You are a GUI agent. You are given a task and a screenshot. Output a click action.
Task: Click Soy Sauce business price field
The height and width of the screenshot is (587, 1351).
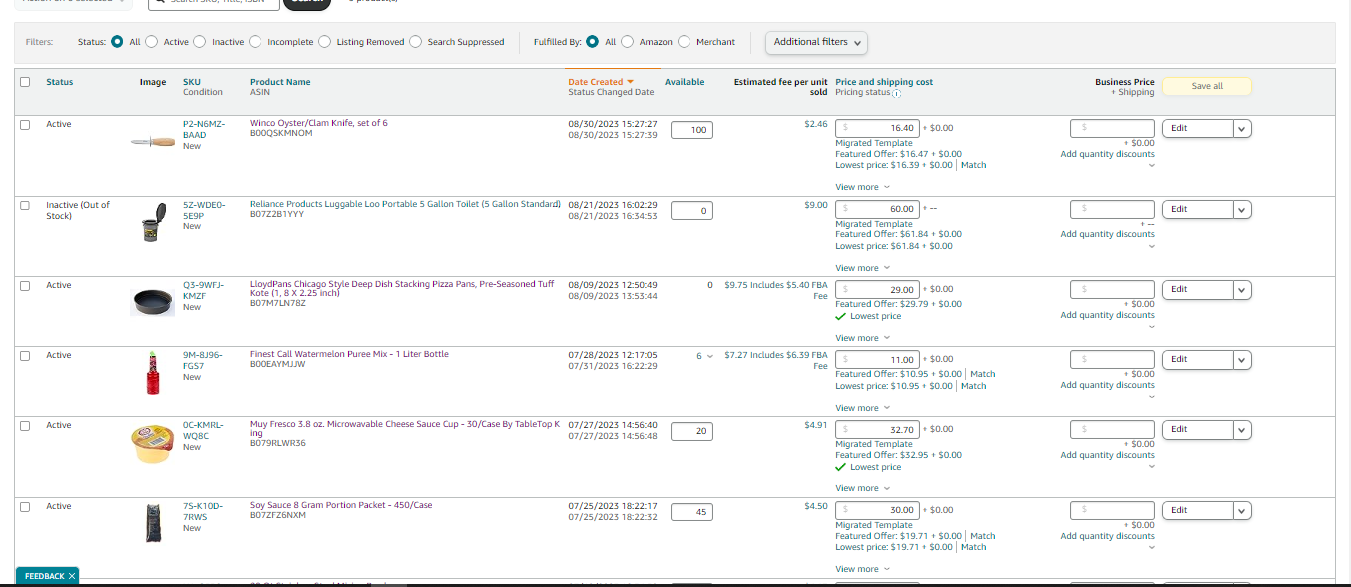(1112, 510)
